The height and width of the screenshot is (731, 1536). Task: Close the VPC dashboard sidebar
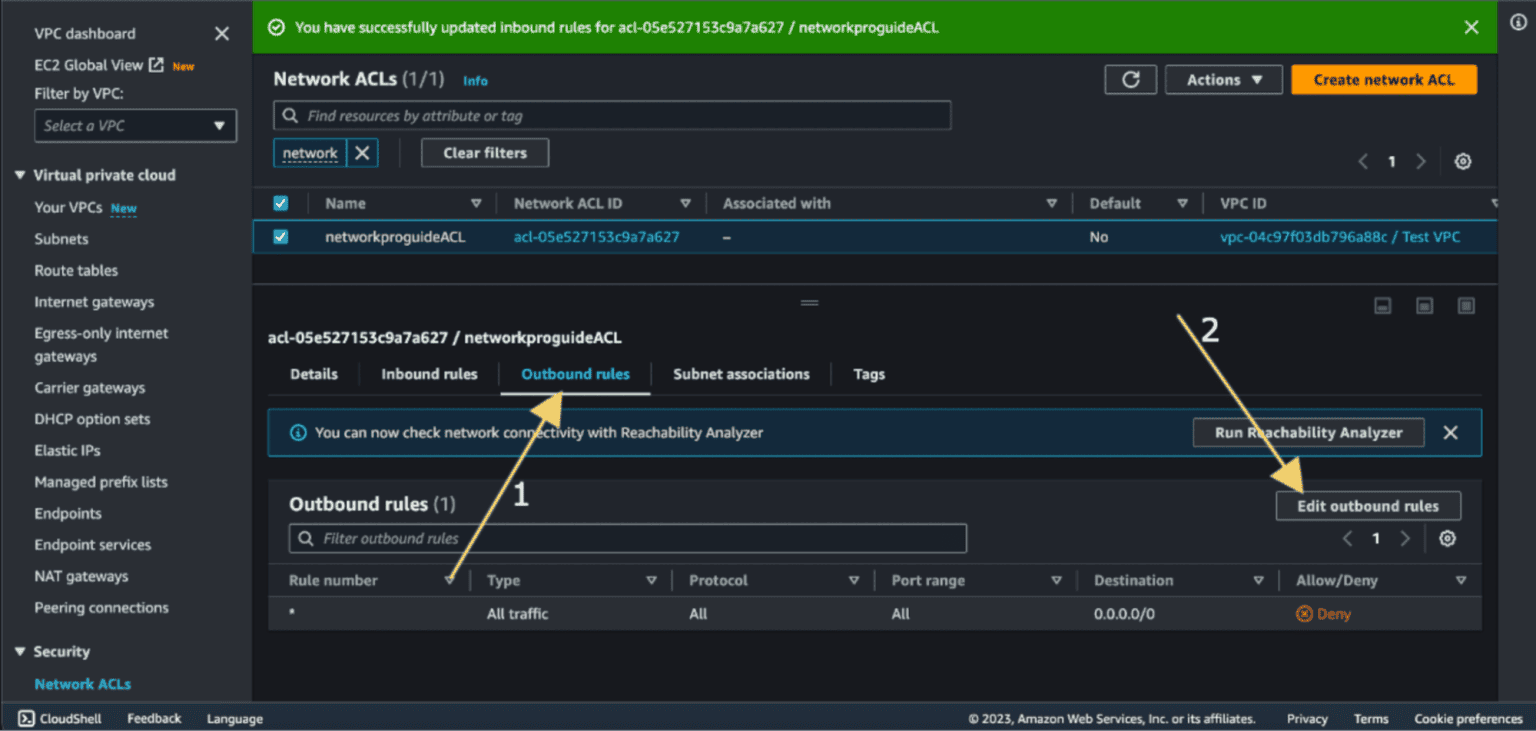[x=222, y=34]
